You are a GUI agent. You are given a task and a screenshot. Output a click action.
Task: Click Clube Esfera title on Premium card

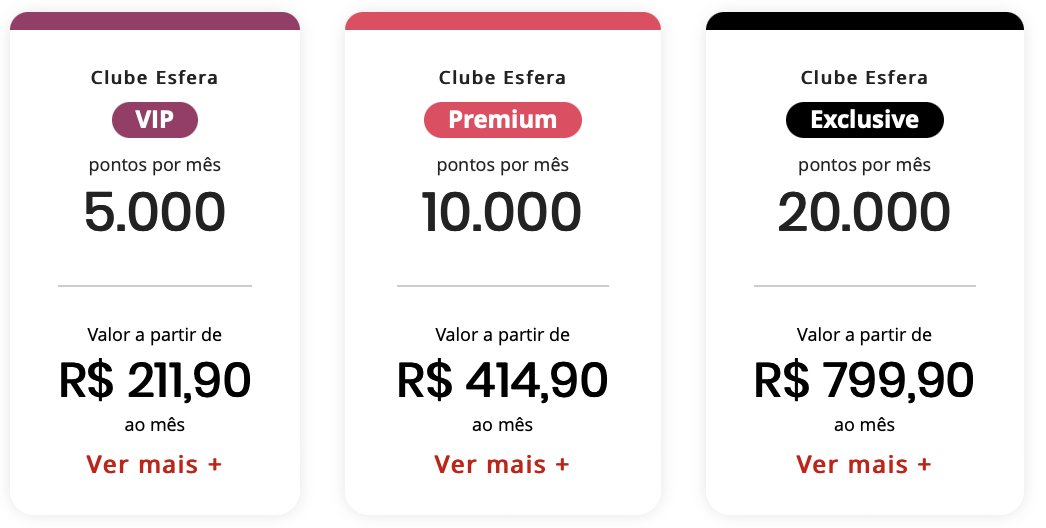[502, 77]
